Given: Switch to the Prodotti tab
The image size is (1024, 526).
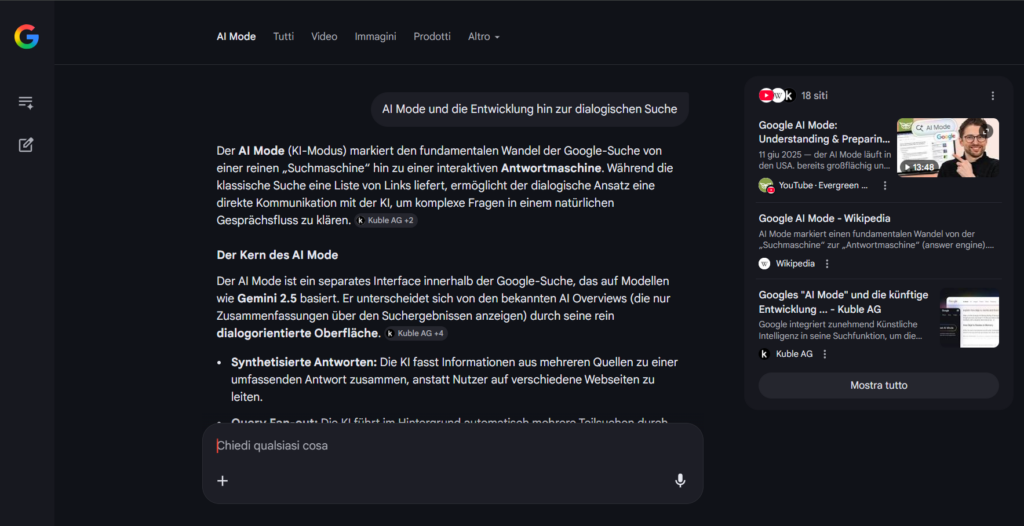Looking at the screenshot, I should click(432, 37).
